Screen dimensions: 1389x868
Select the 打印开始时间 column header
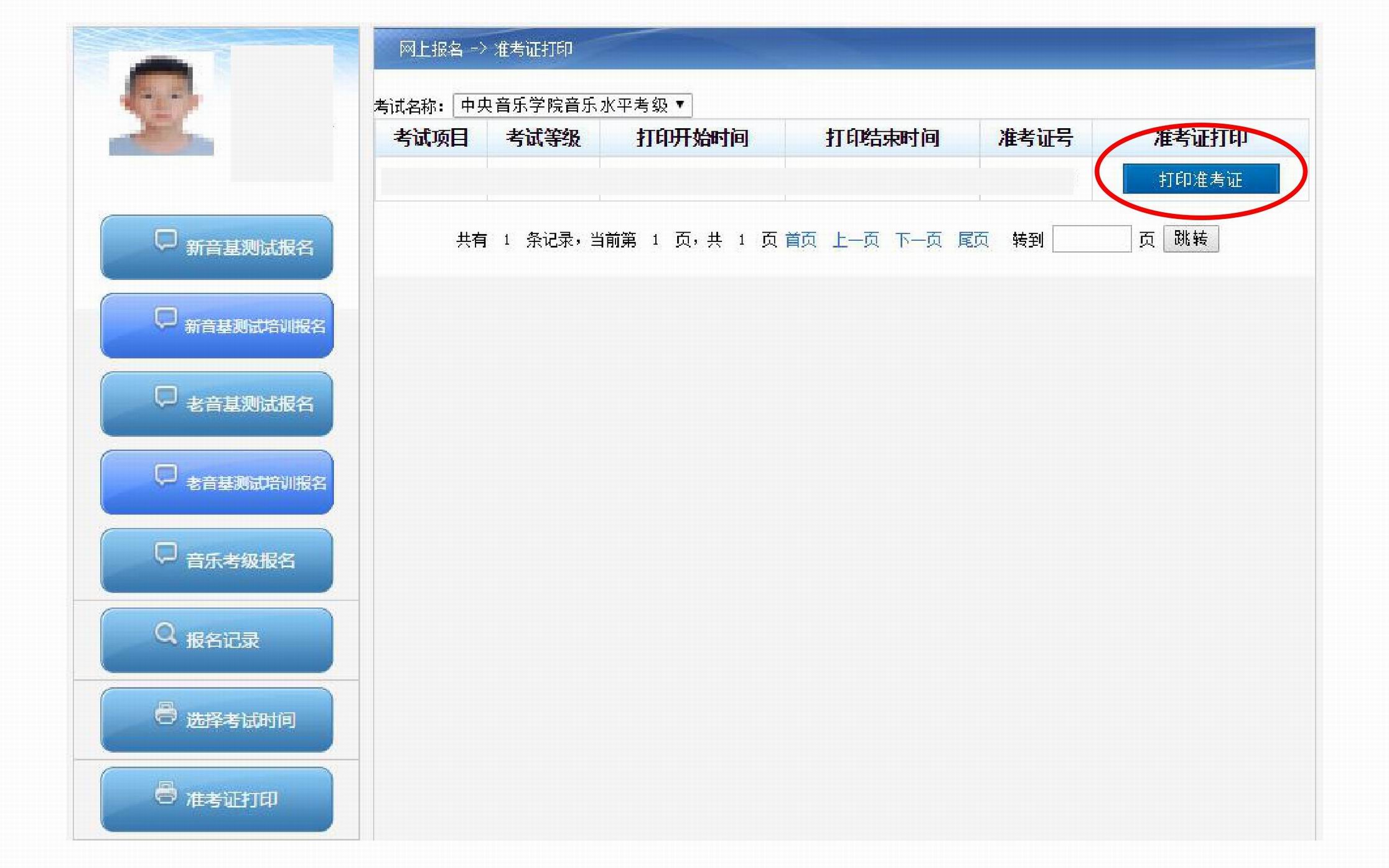[x=692, y=138]
